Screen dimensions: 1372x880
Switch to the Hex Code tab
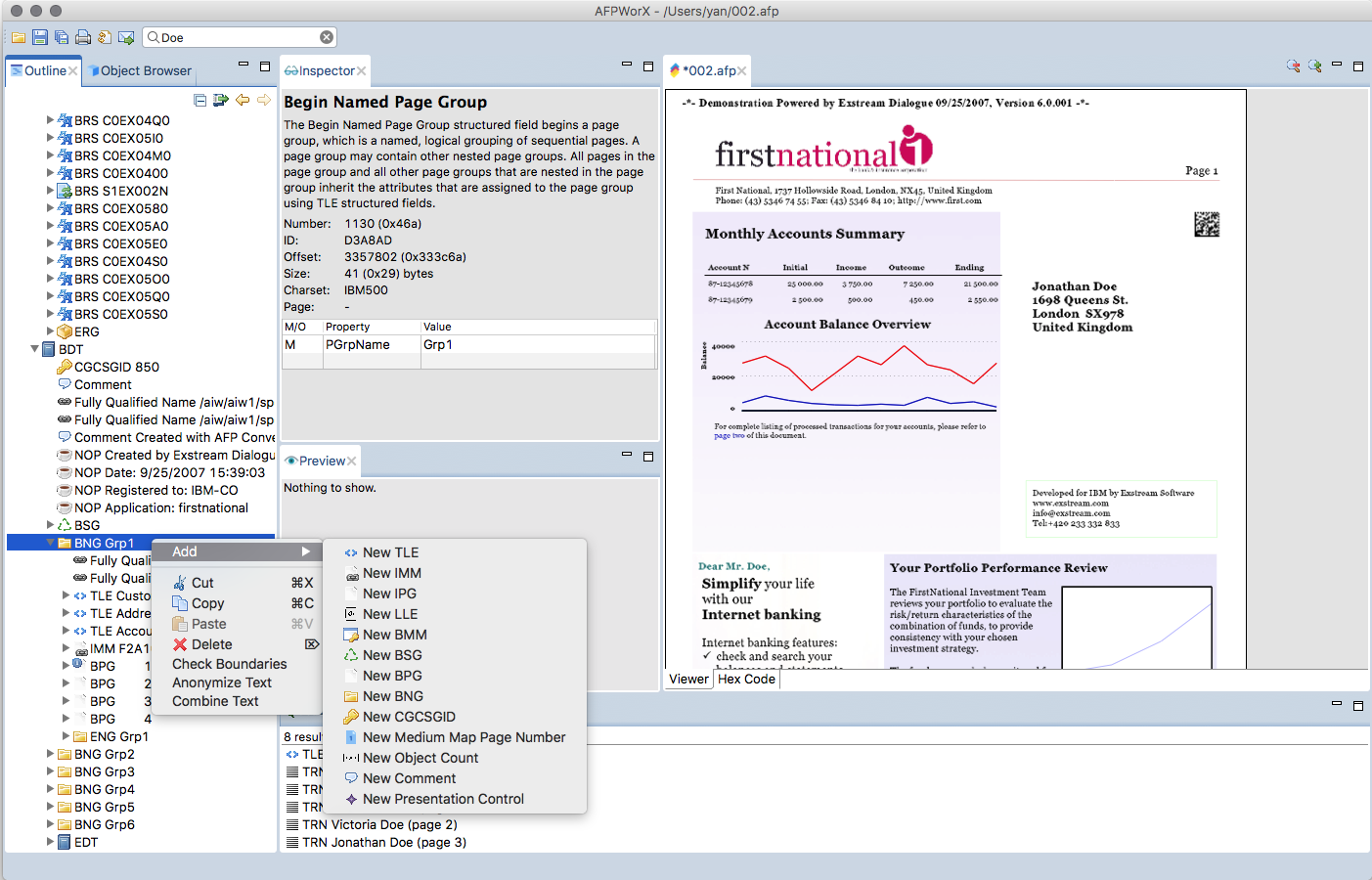(x=746, y=679)
